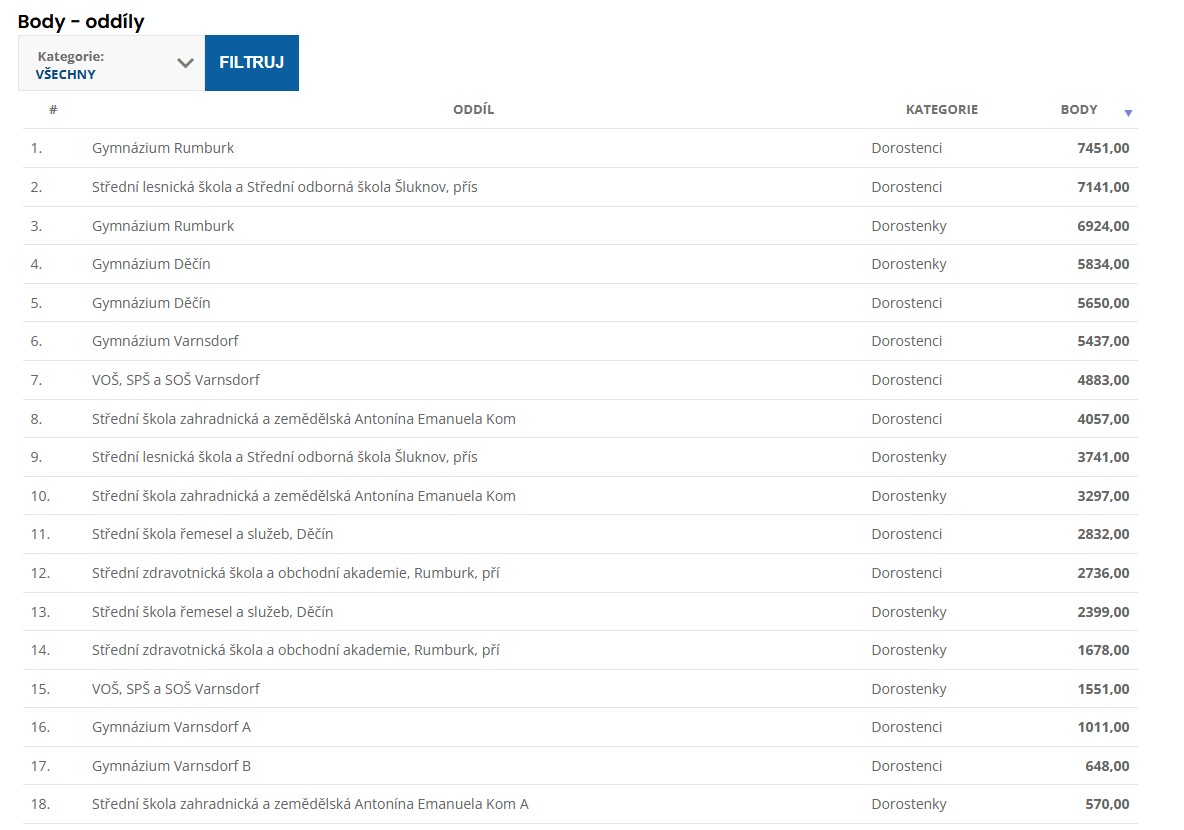Click the score 2399,00
Viewport: 1184px width, 830px height.
point(1103,612)
